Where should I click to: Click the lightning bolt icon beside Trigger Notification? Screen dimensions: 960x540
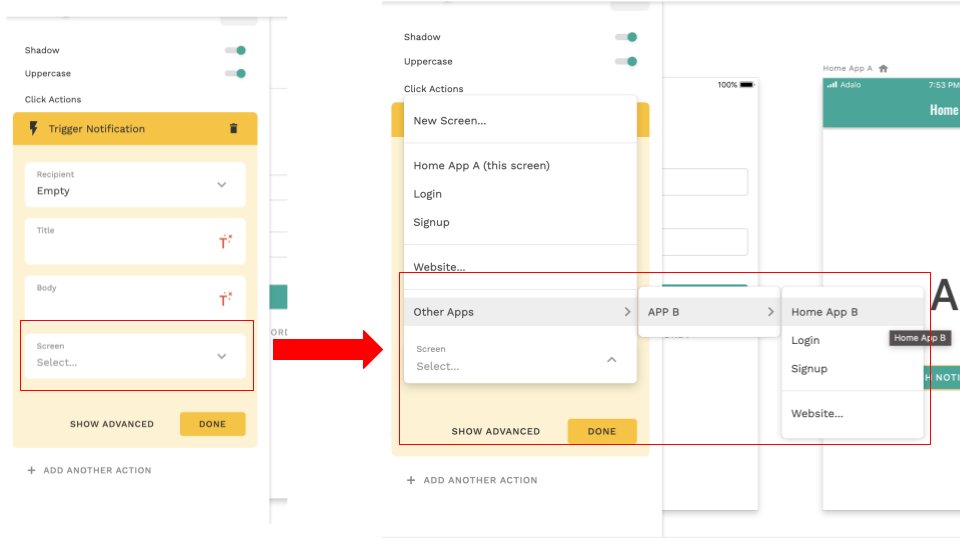pyautogui.click(x=34, y=129)
